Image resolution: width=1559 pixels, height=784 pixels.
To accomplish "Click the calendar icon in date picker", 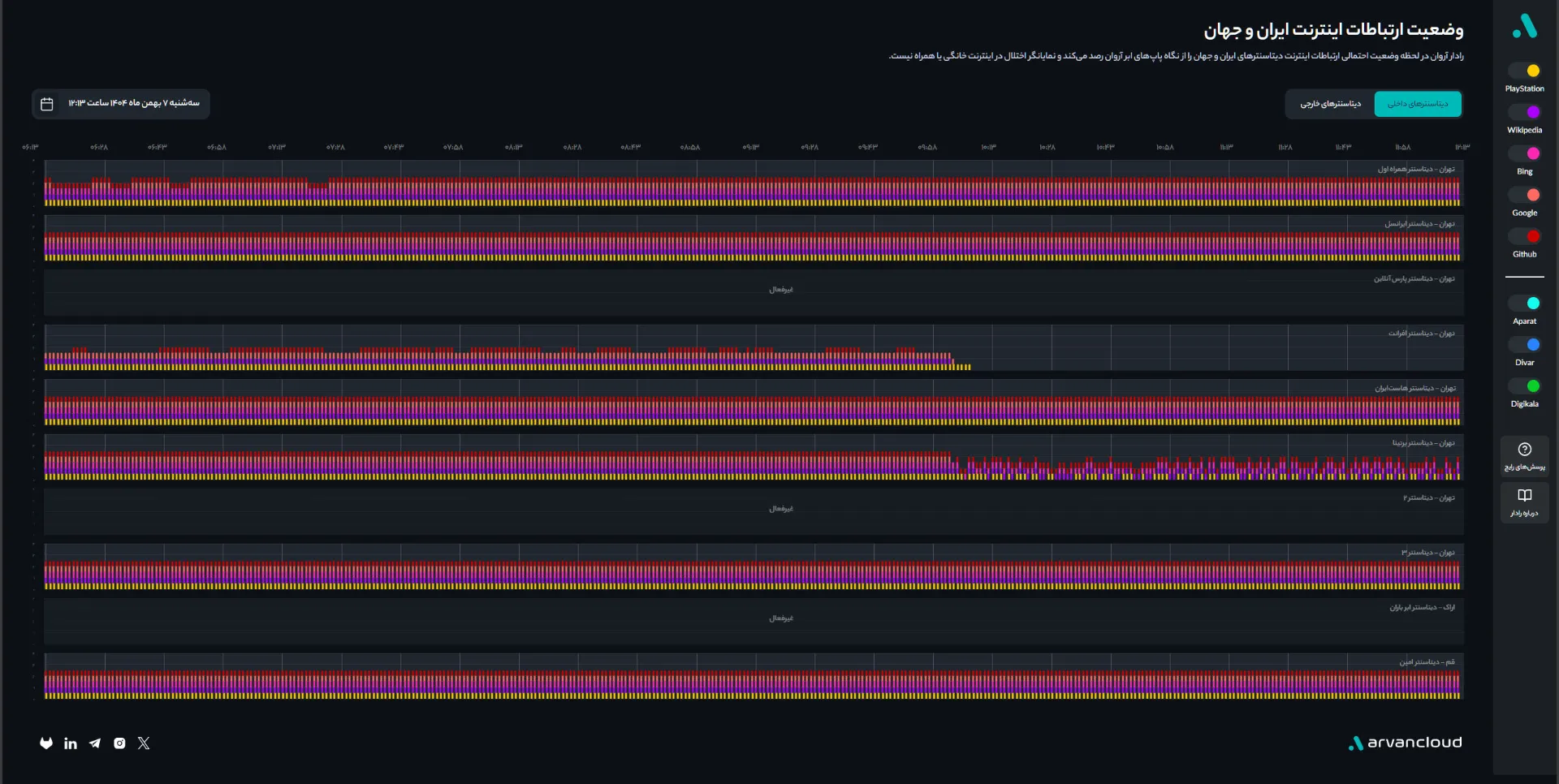I will pyautogui.click(x=47, y=104).
